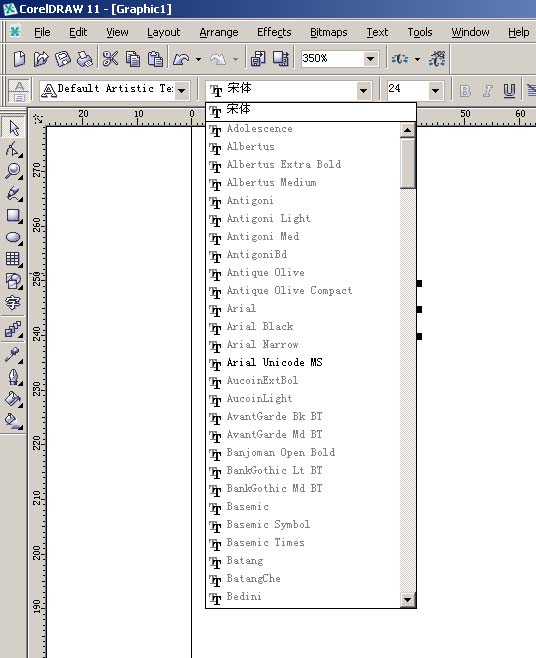Choose the Ellipse tool
Image resolution: width=536 pixels, height=658 pixels.
13,237
